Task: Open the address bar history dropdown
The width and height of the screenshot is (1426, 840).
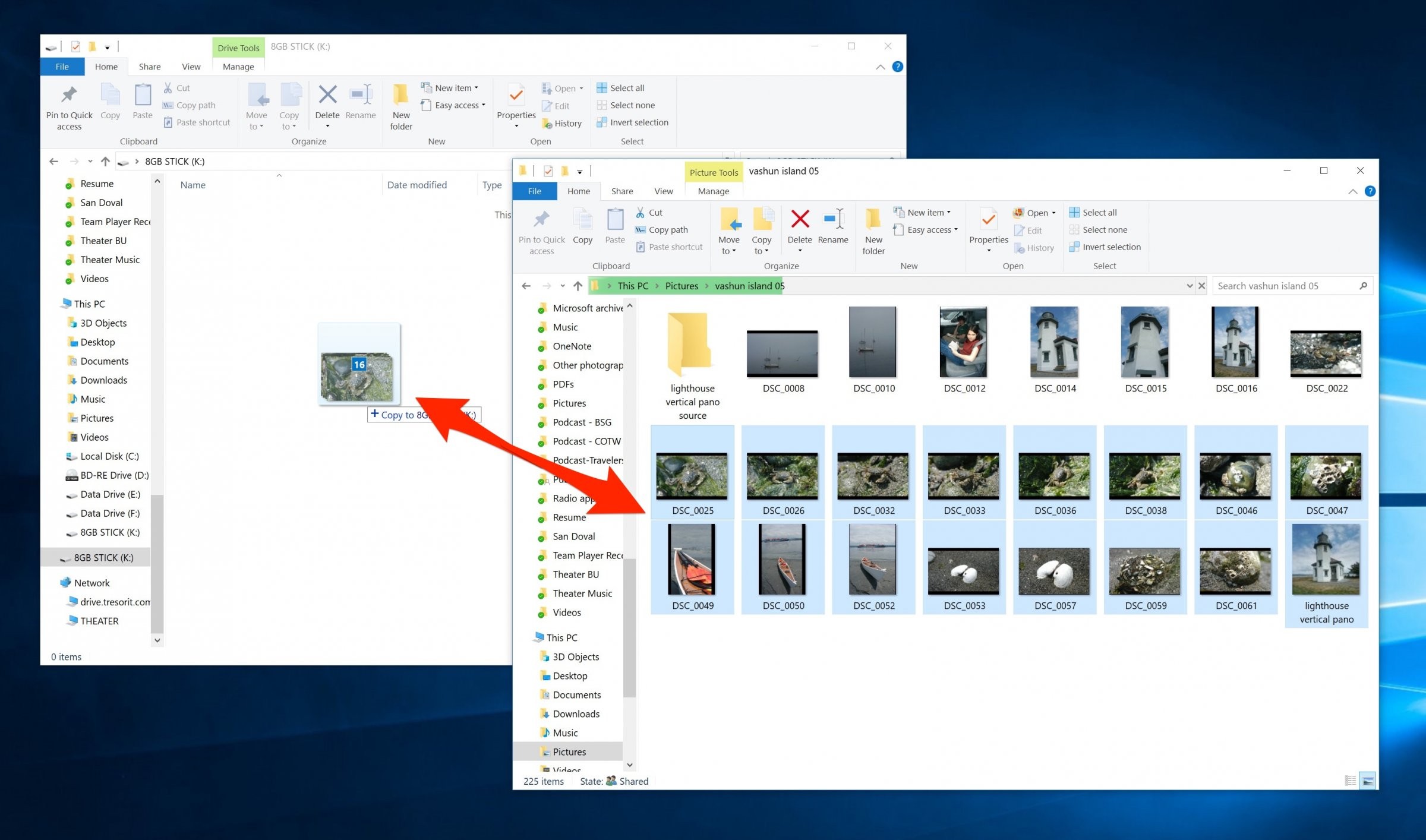Action: (x=1190, y=286)
